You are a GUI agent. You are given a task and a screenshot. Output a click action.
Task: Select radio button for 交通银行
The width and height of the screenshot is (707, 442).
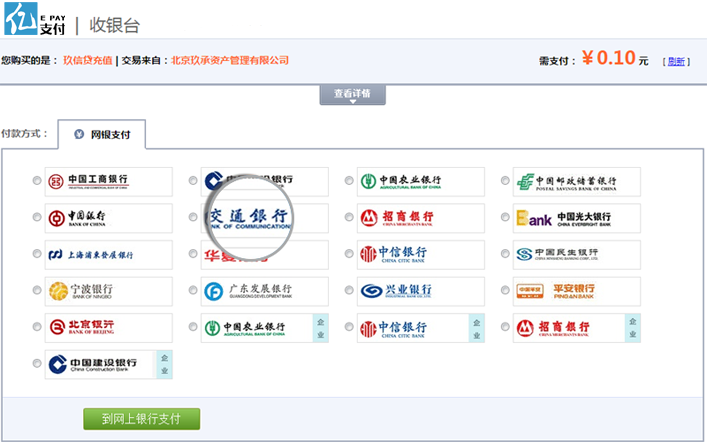(193, 217)
